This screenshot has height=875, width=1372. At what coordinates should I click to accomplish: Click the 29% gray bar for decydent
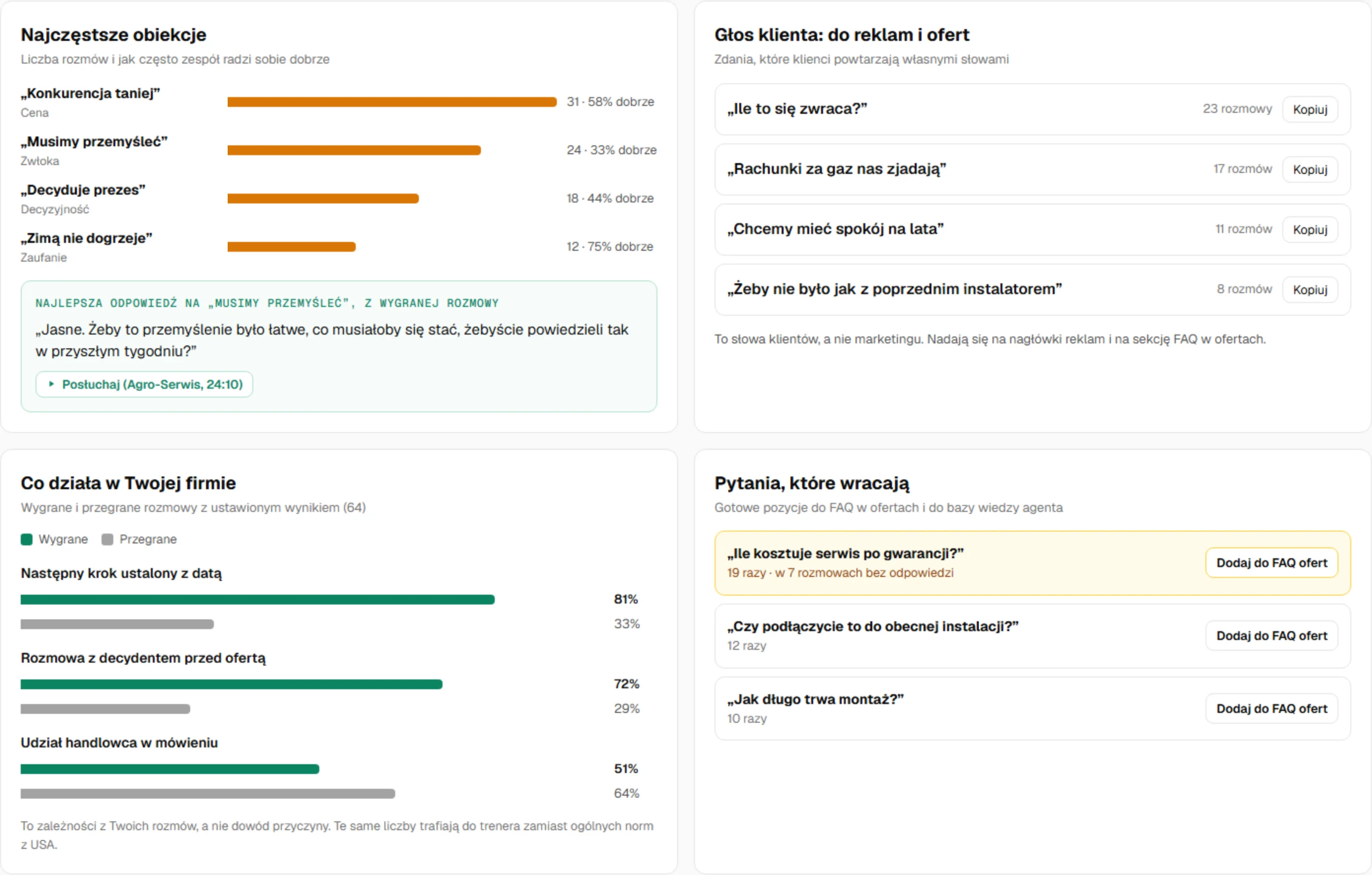point(105,709)
